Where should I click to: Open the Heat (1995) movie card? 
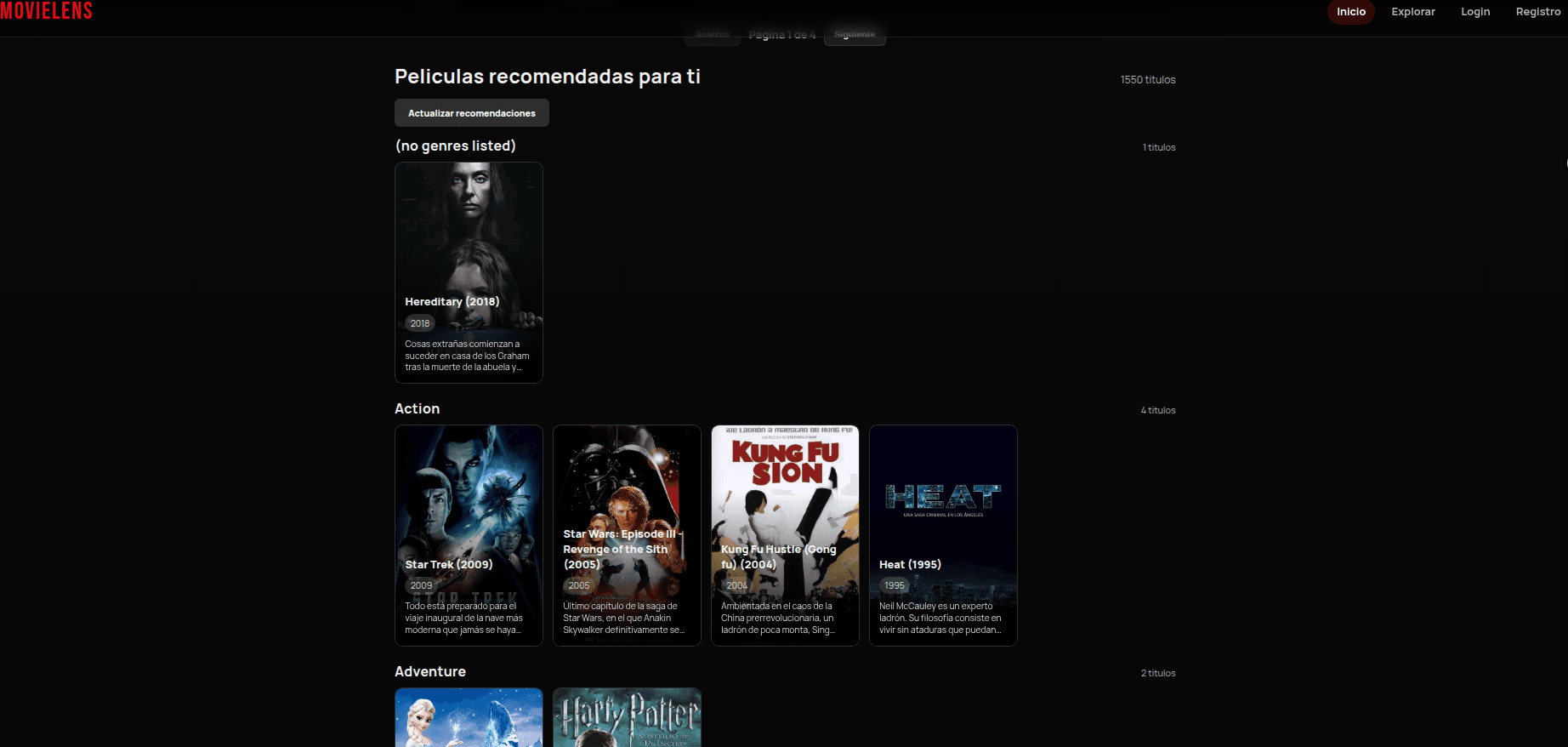pyautogui.click(x=943, y=535)
